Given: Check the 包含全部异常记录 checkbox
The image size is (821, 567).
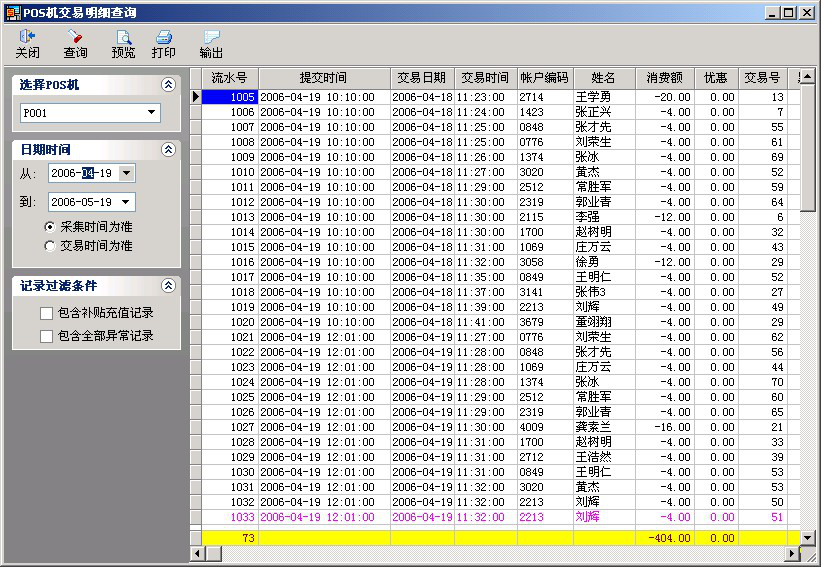Looking at the screenshot, I should tap(46, 336).
